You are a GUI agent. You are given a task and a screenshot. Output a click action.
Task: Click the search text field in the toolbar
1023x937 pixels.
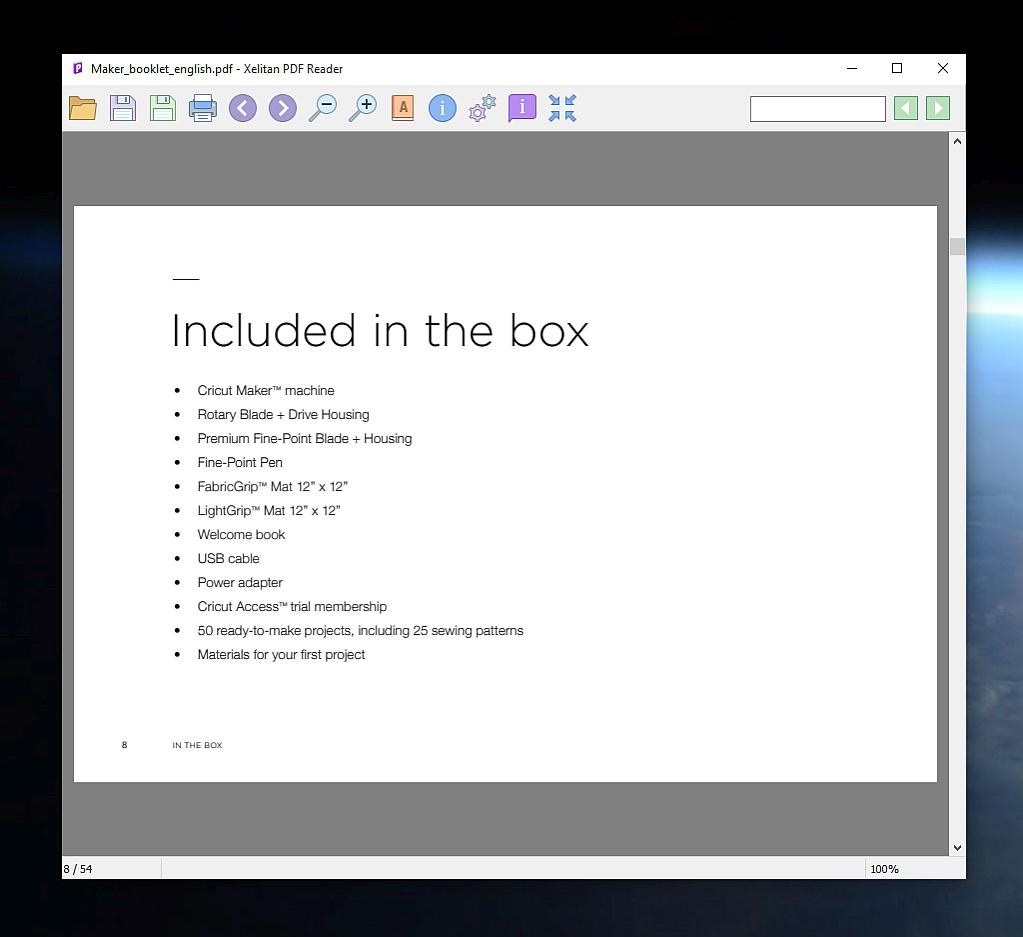click(817, 109)
